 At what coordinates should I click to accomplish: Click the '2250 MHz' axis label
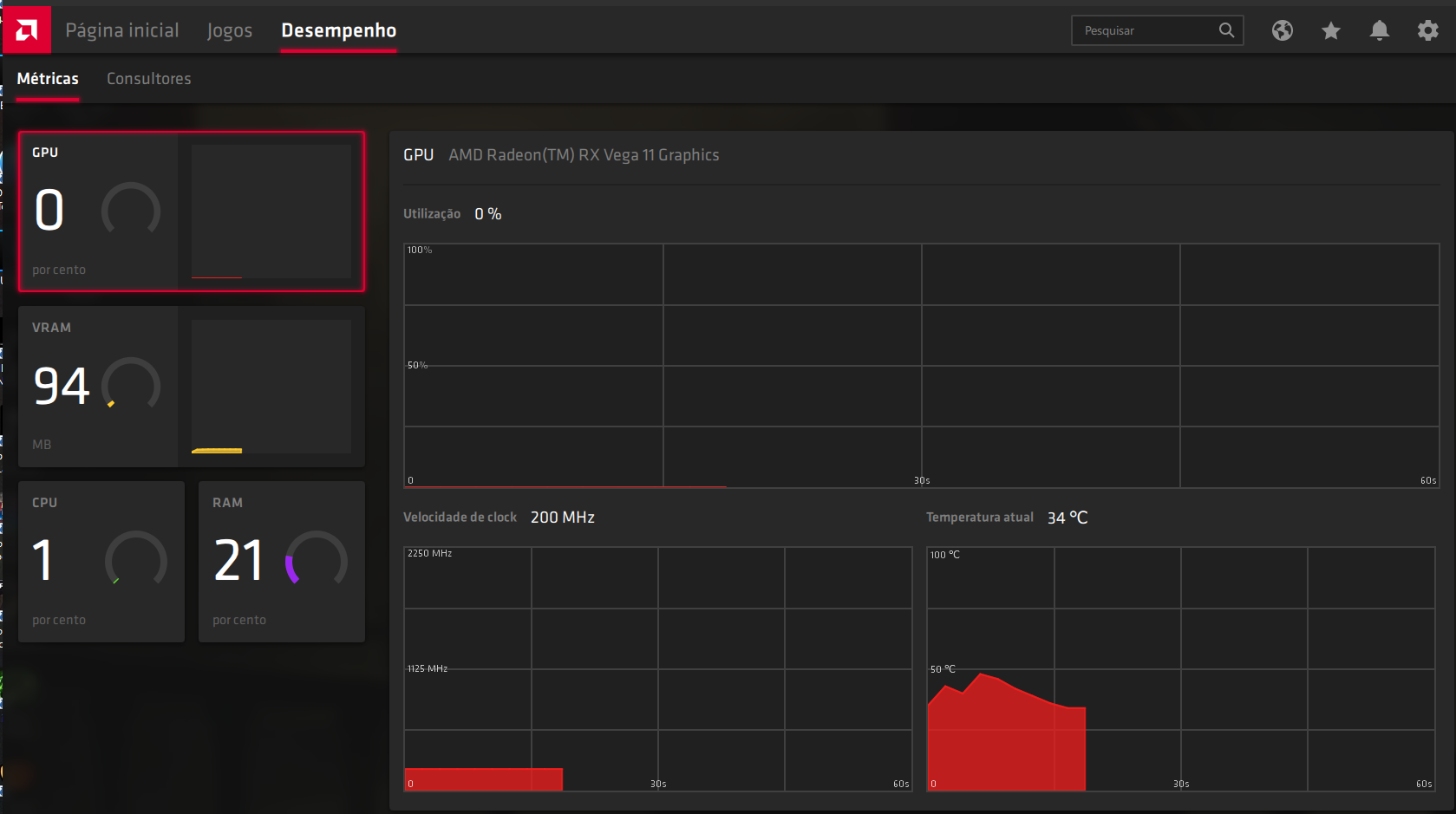click(430, 553)
